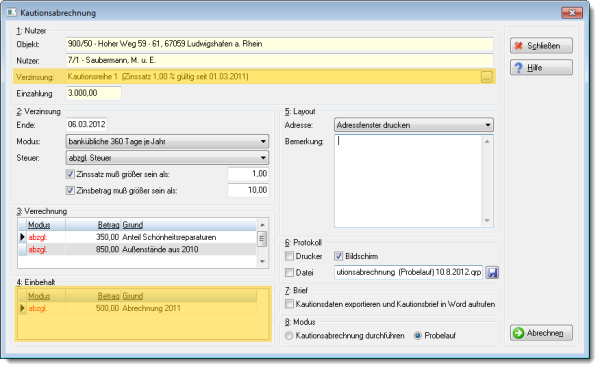Click Einbehalt 'Grund' column header
The image size is (600, 369).
point(189,296)
